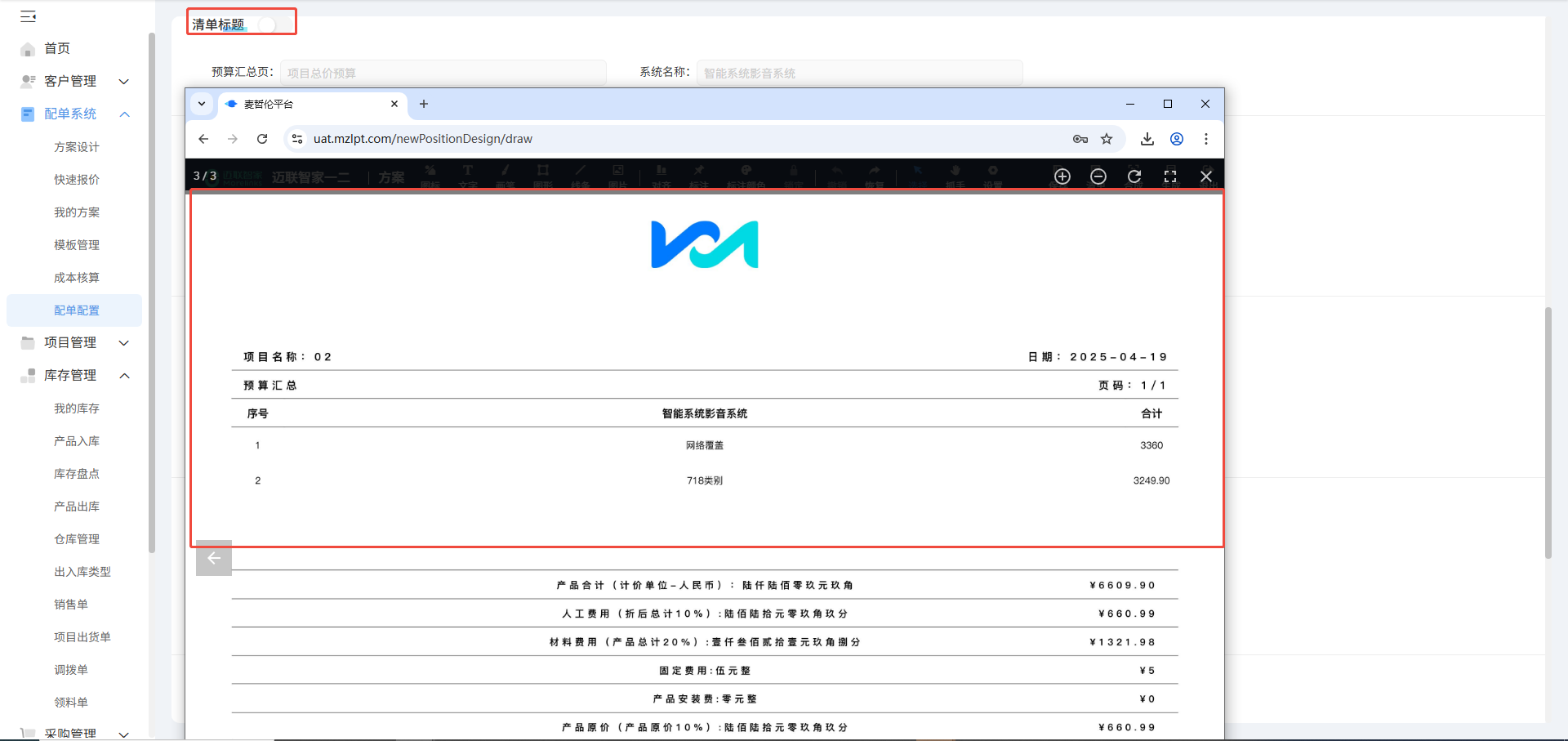Open a new browser tab
The width and height of the screenshot is (1568, 741).
(x=424, y=104)
